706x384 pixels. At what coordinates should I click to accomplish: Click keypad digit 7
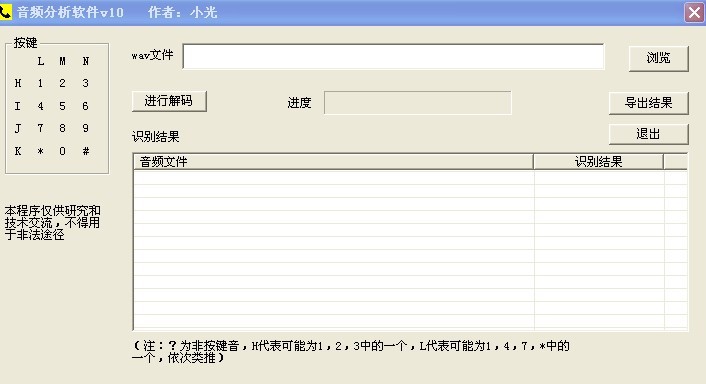coord(41,128)
